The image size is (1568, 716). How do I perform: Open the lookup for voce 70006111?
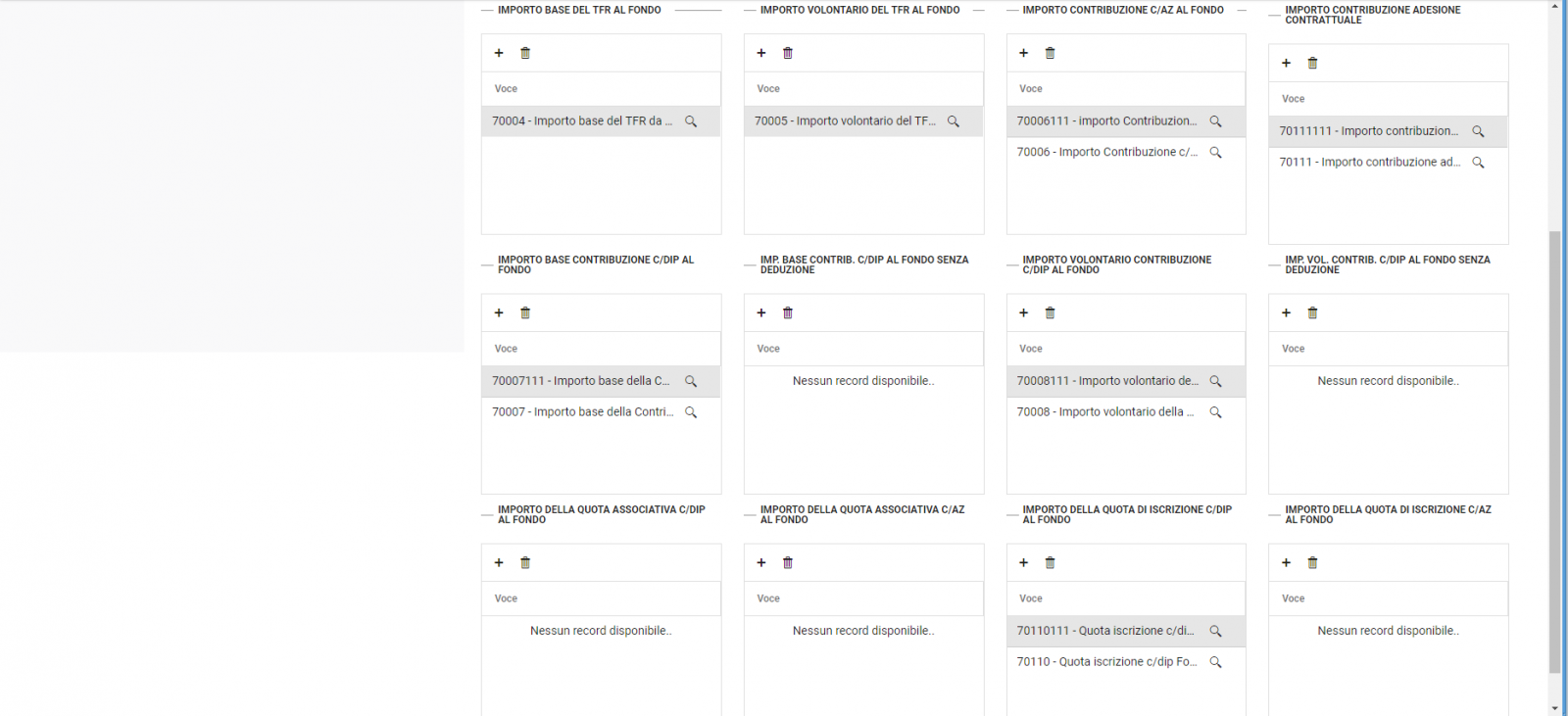click(1216, 121)
